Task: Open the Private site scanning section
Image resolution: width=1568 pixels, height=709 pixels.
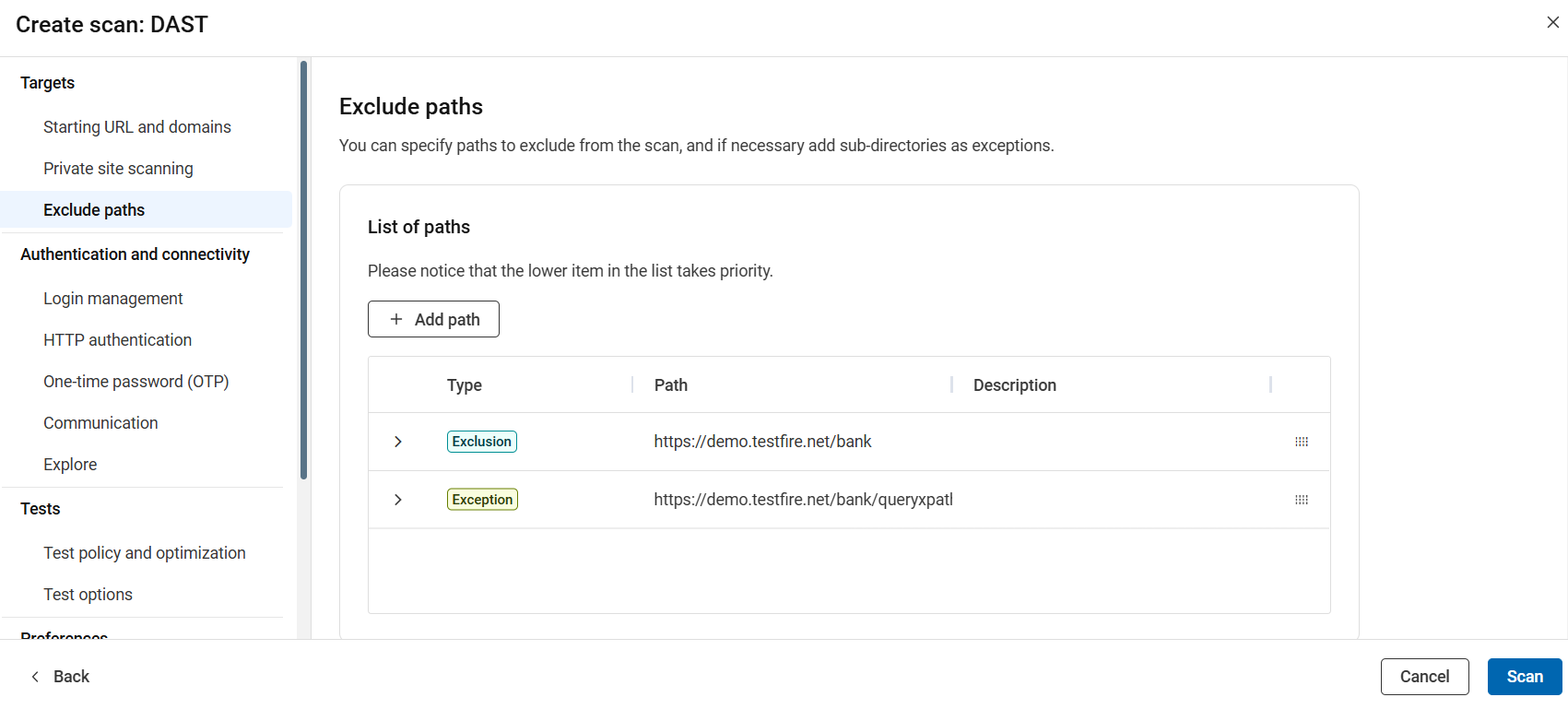Action: pos(118,168)
